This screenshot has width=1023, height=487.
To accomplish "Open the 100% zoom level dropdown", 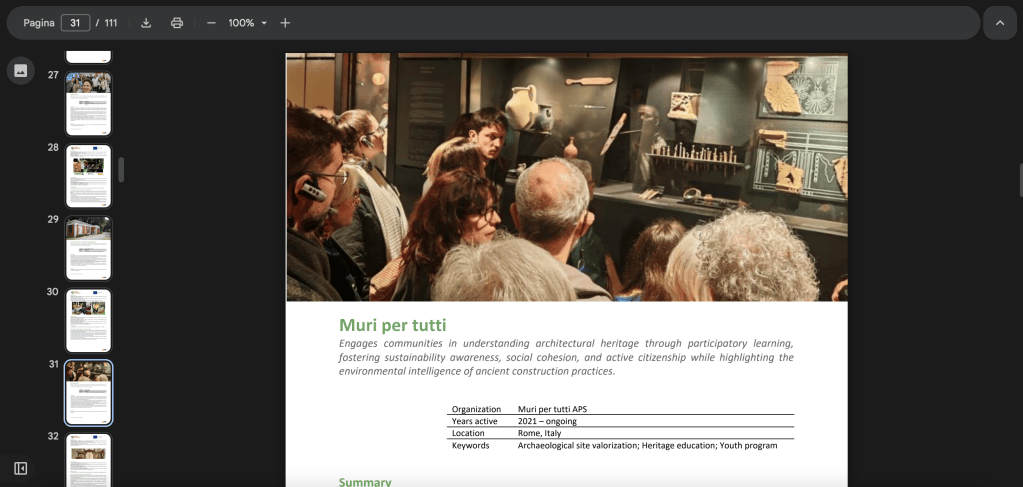I will coord(248,23).
